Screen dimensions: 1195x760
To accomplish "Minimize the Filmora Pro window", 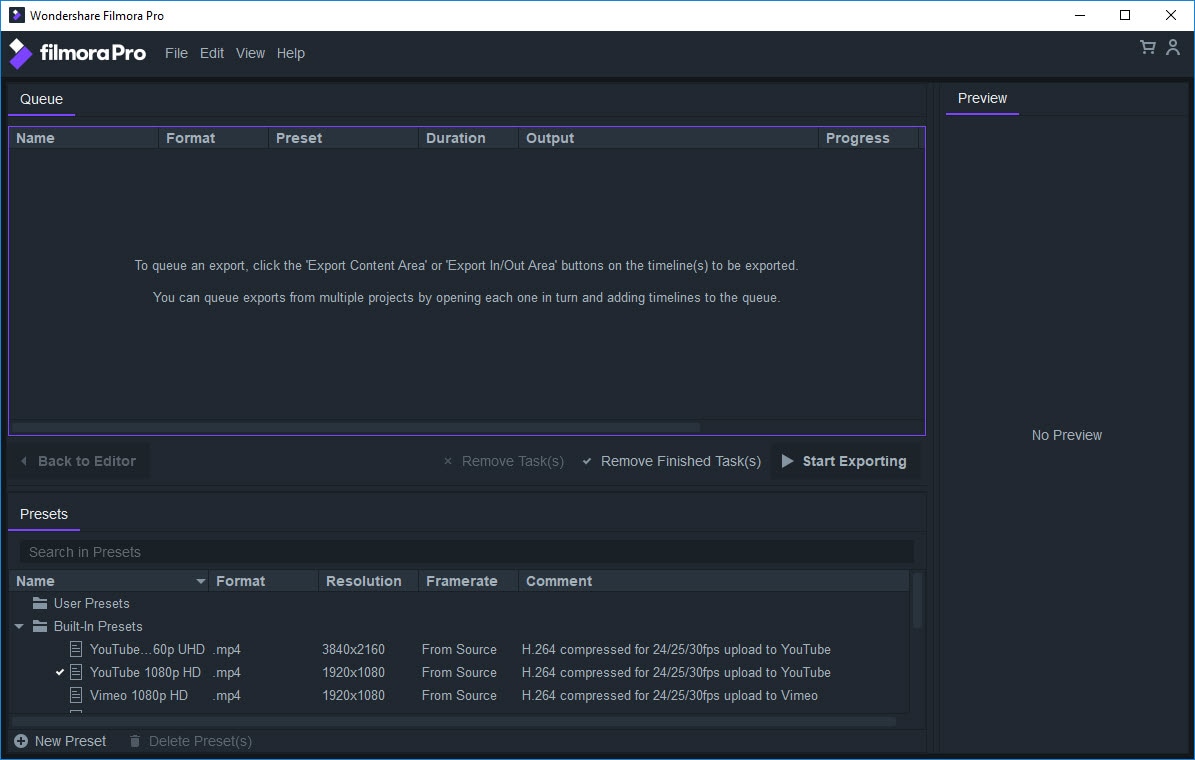I will [1080, 15].
